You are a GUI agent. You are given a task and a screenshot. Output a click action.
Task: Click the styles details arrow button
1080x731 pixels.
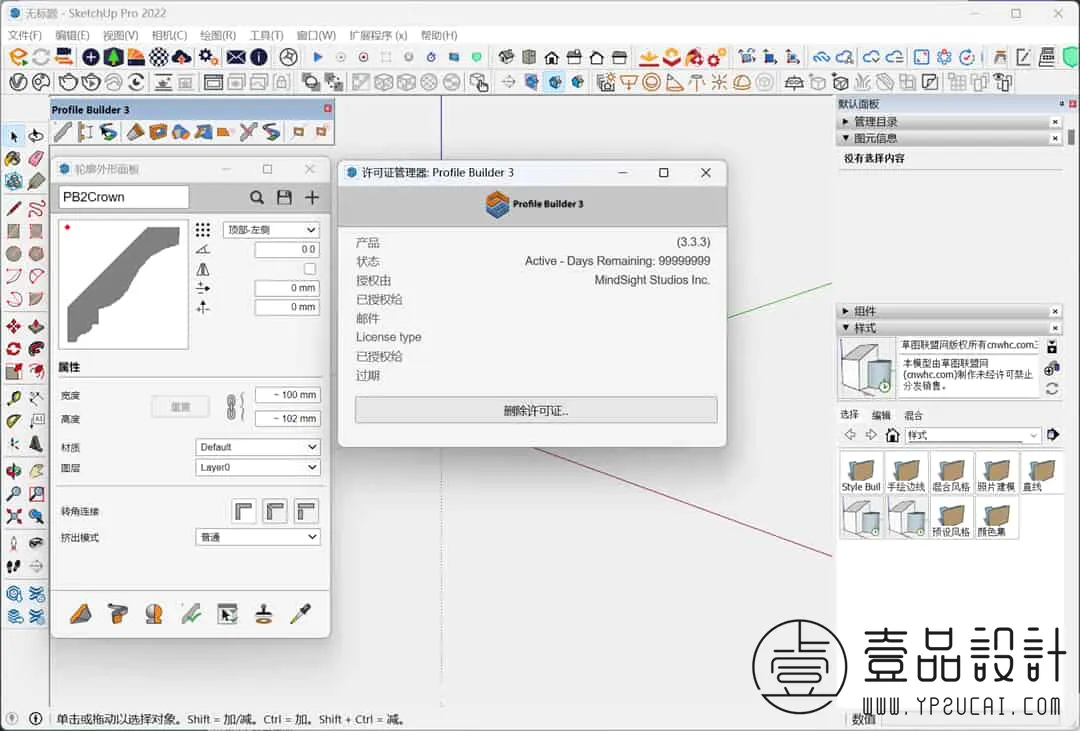coord(1052,435)
